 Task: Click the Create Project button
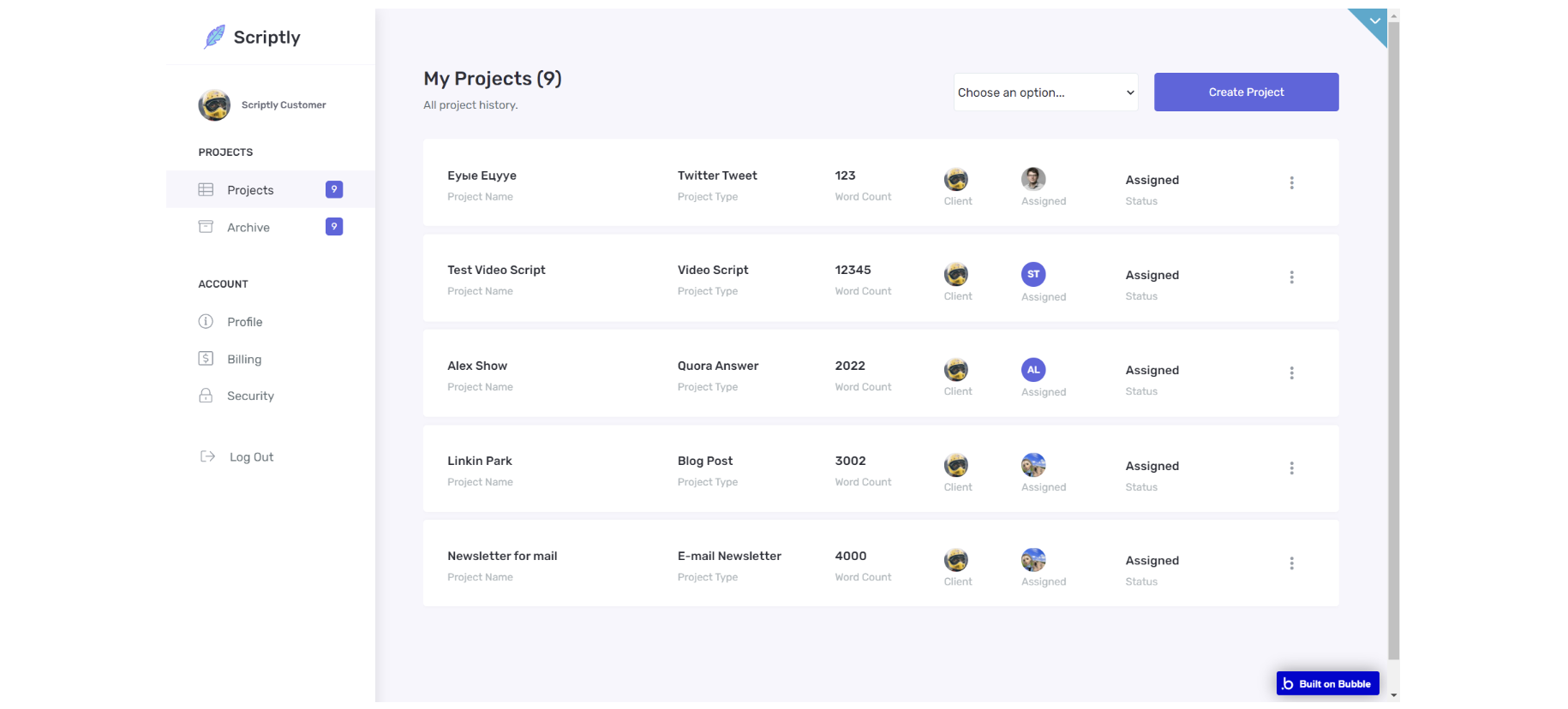pyautogui.click(x=1246, y=92)
